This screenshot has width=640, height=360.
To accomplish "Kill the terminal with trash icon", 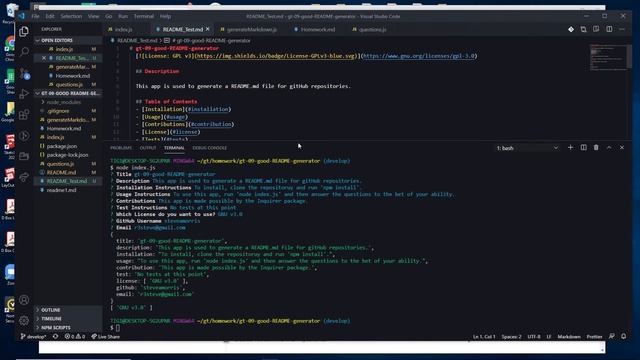I will [596, 147].
